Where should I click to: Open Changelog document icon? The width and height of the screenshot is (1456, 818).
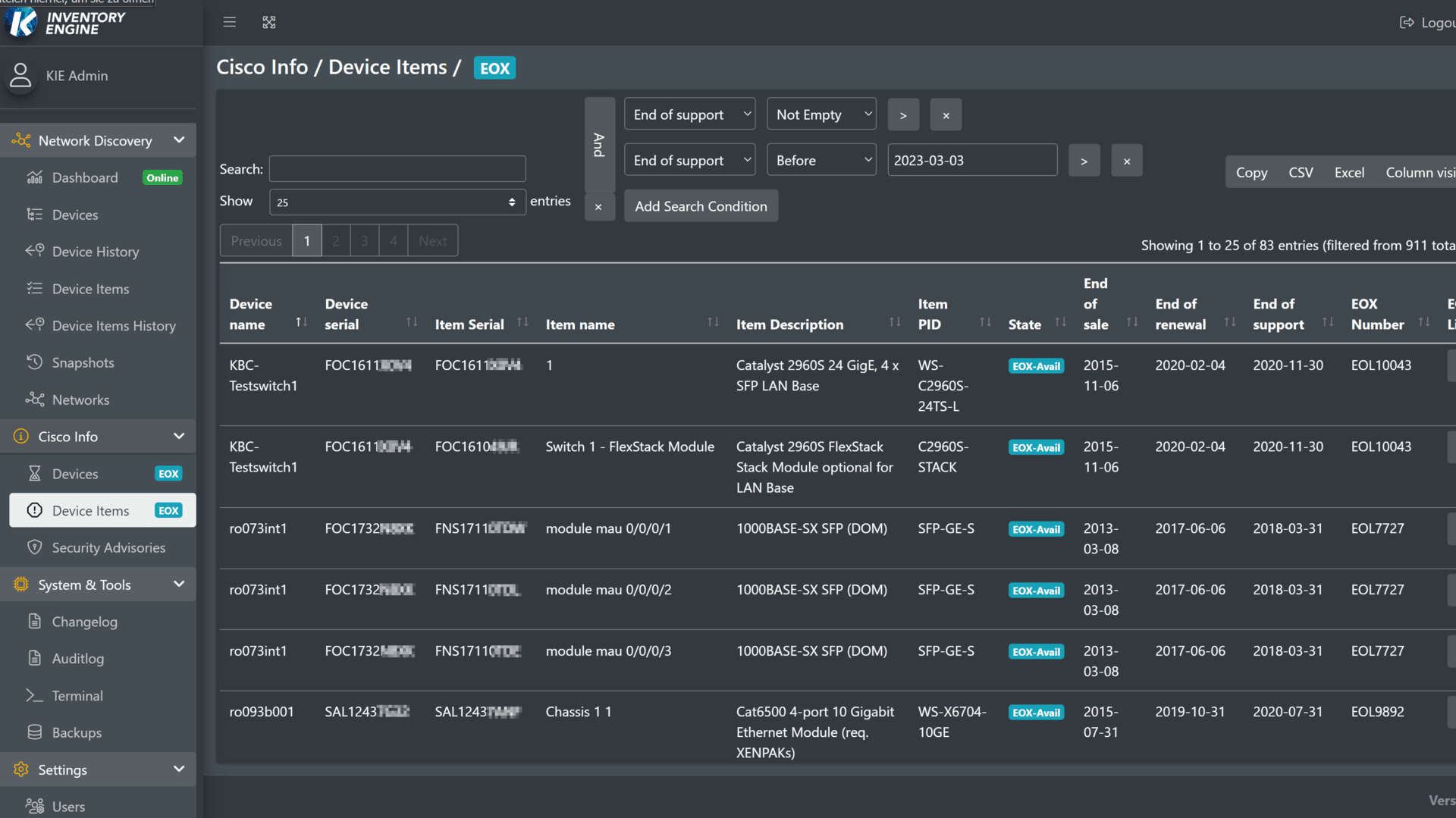pos(35,622)
